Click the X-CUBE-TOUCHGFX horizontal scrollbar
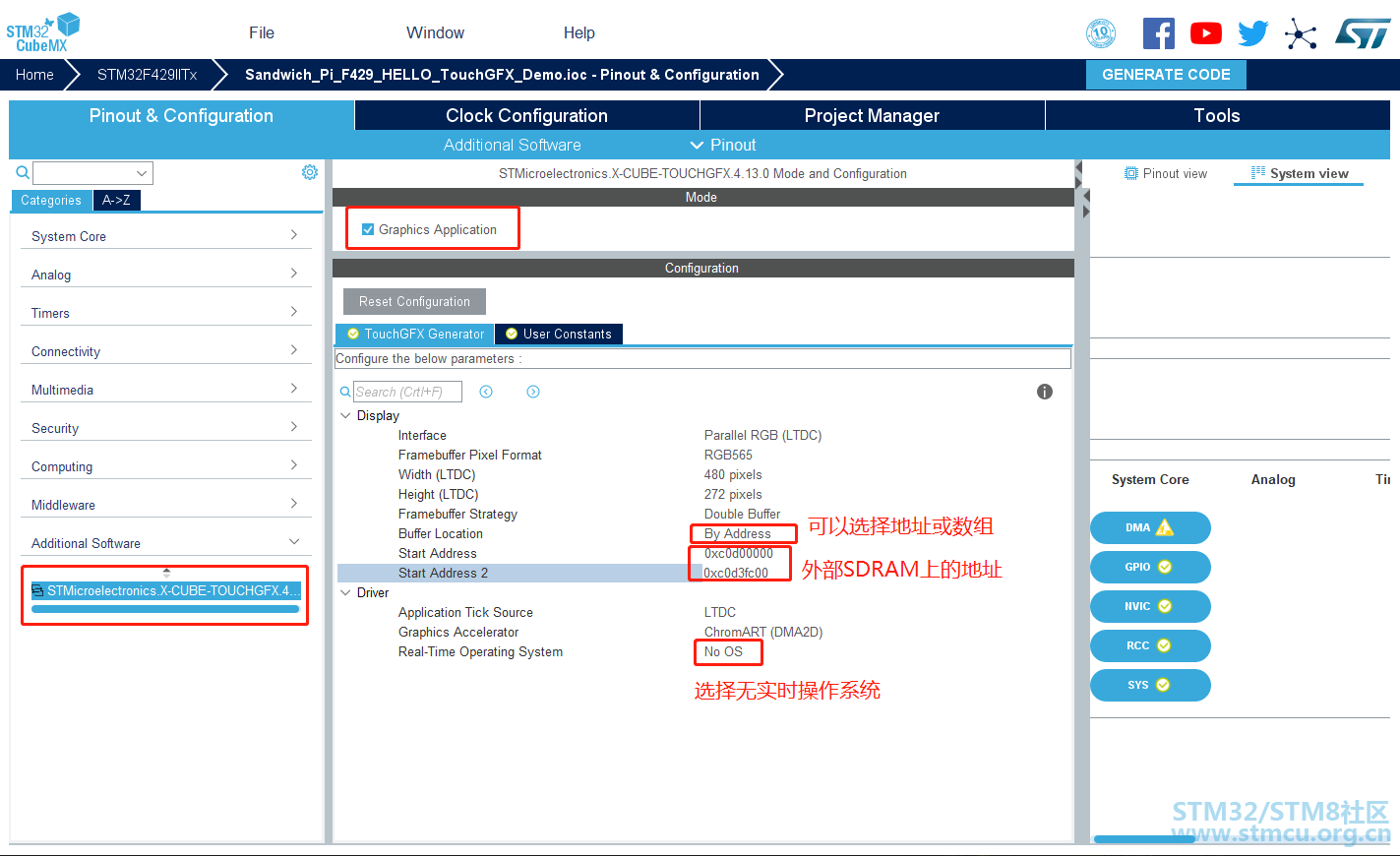Screen dimensions: 1400x856 click(165, 609)
